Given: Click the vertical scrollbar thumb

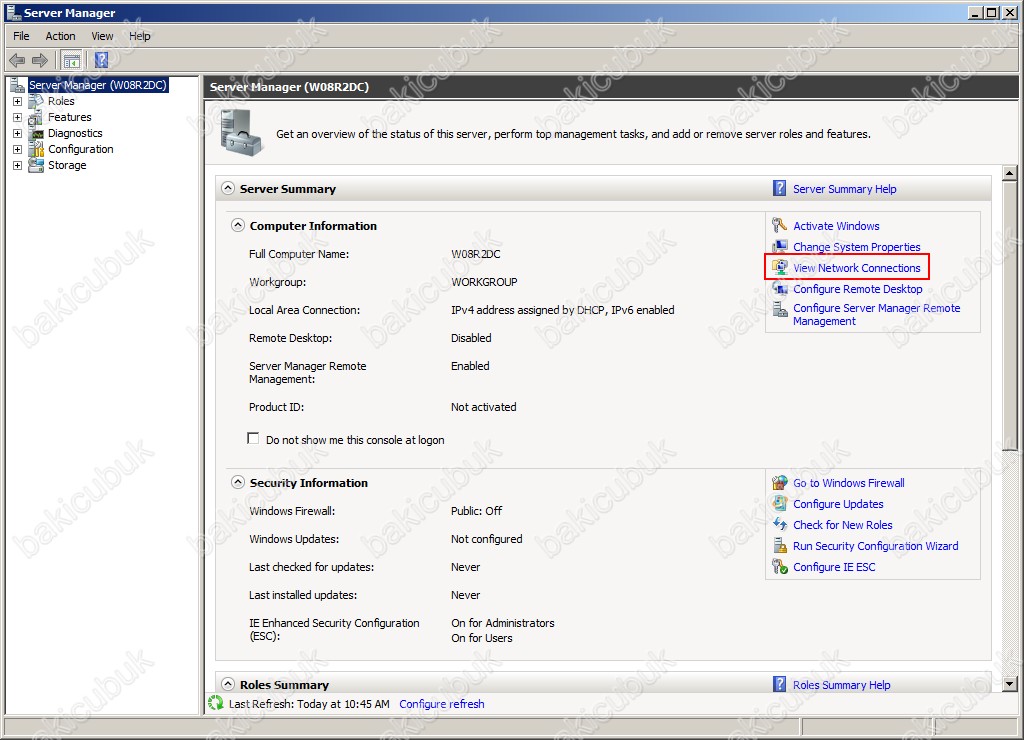Looking at the screenshot, I should (x=1010, y=315).
